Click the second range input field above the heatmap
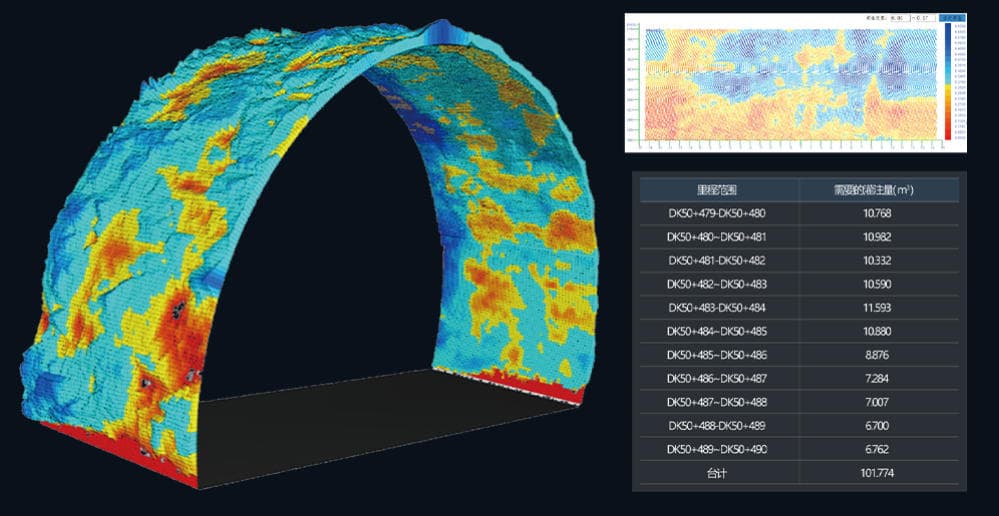This screenshot has height=516, width=999. point(924,18)
